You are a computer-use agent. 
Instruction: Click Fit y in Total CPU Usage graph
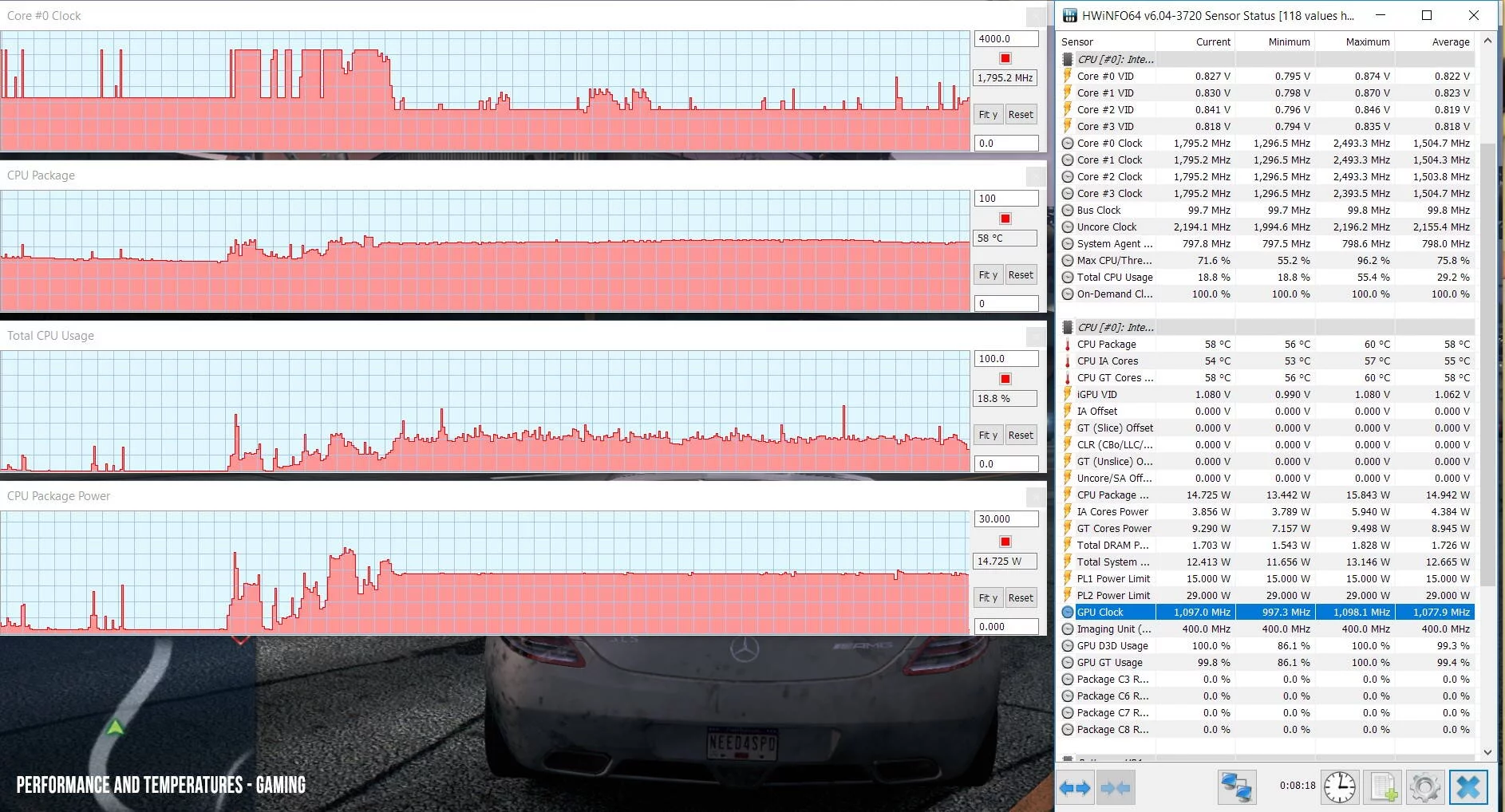tap(988, 435)
